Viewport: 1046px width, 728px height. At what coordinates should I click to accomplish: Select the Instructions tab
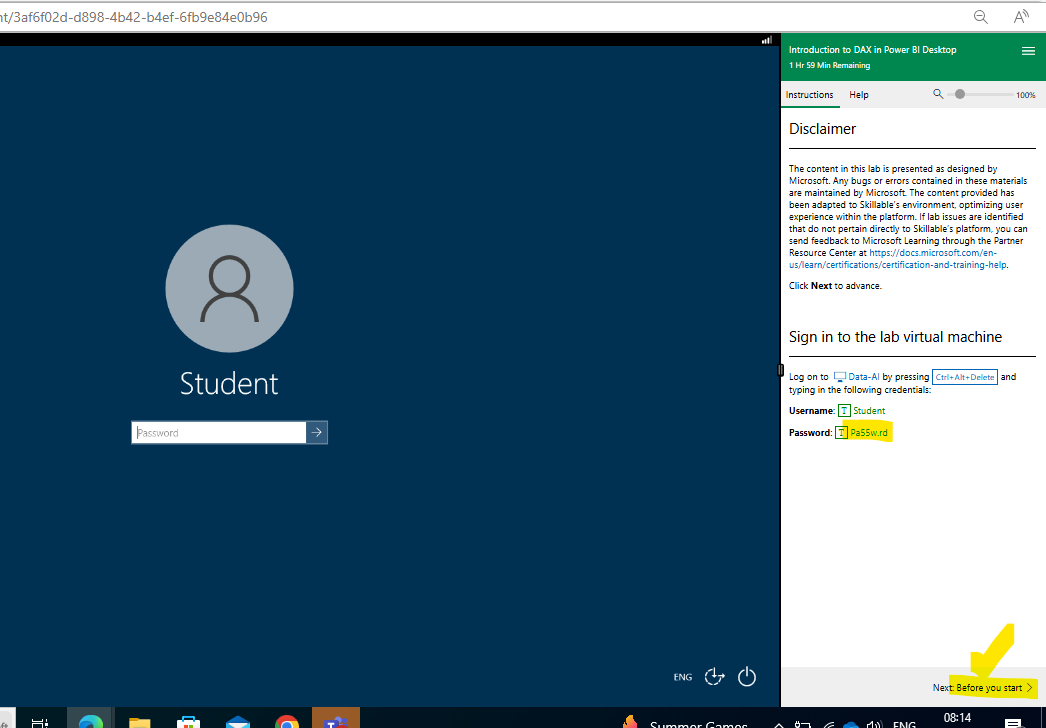tap(810, 94)
